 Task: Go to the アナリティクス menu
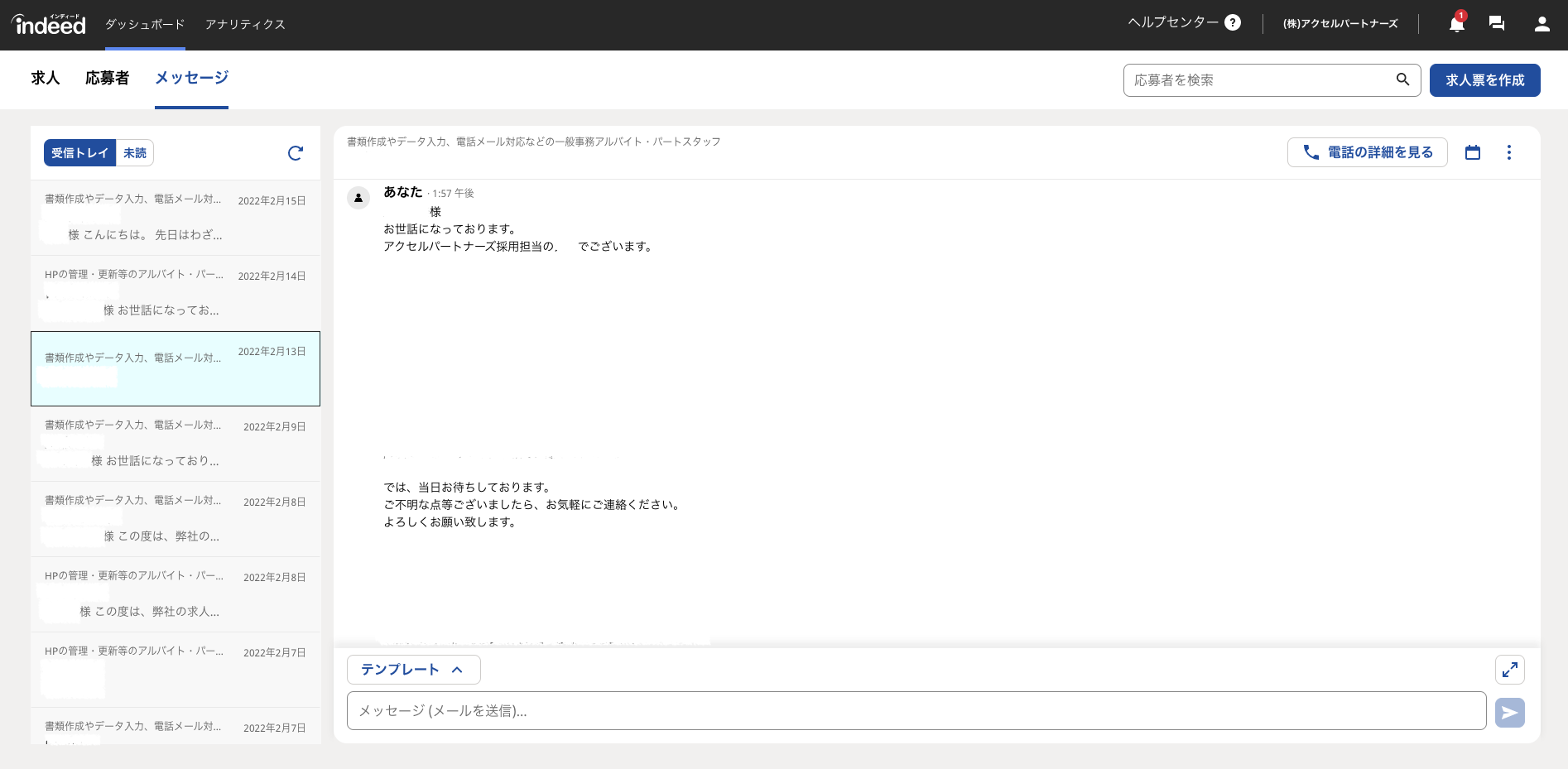pyautogui.click(x=245, y=25)
